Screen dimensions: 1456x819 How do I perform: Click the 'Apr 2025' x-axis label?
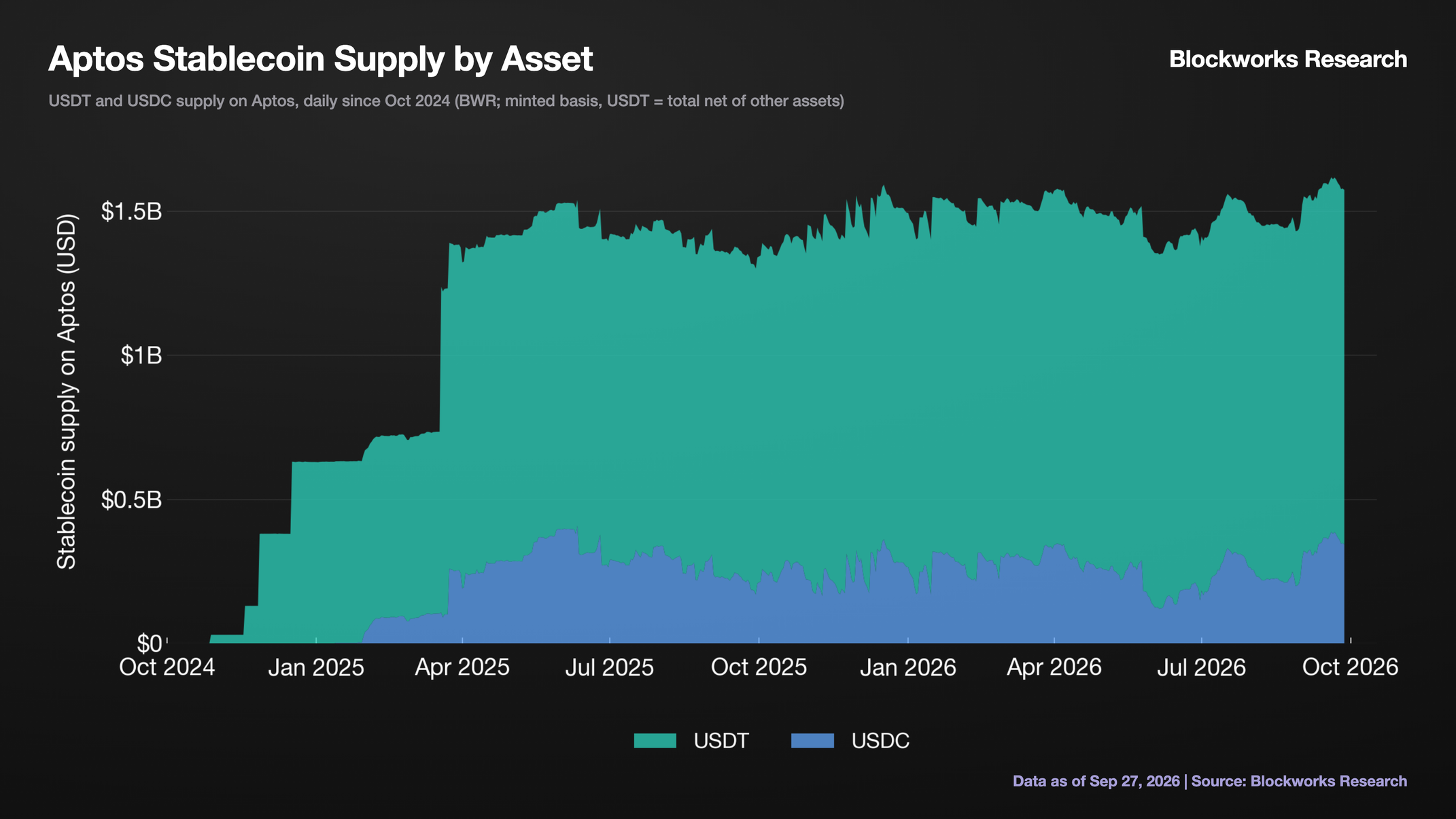click(462, 667)
